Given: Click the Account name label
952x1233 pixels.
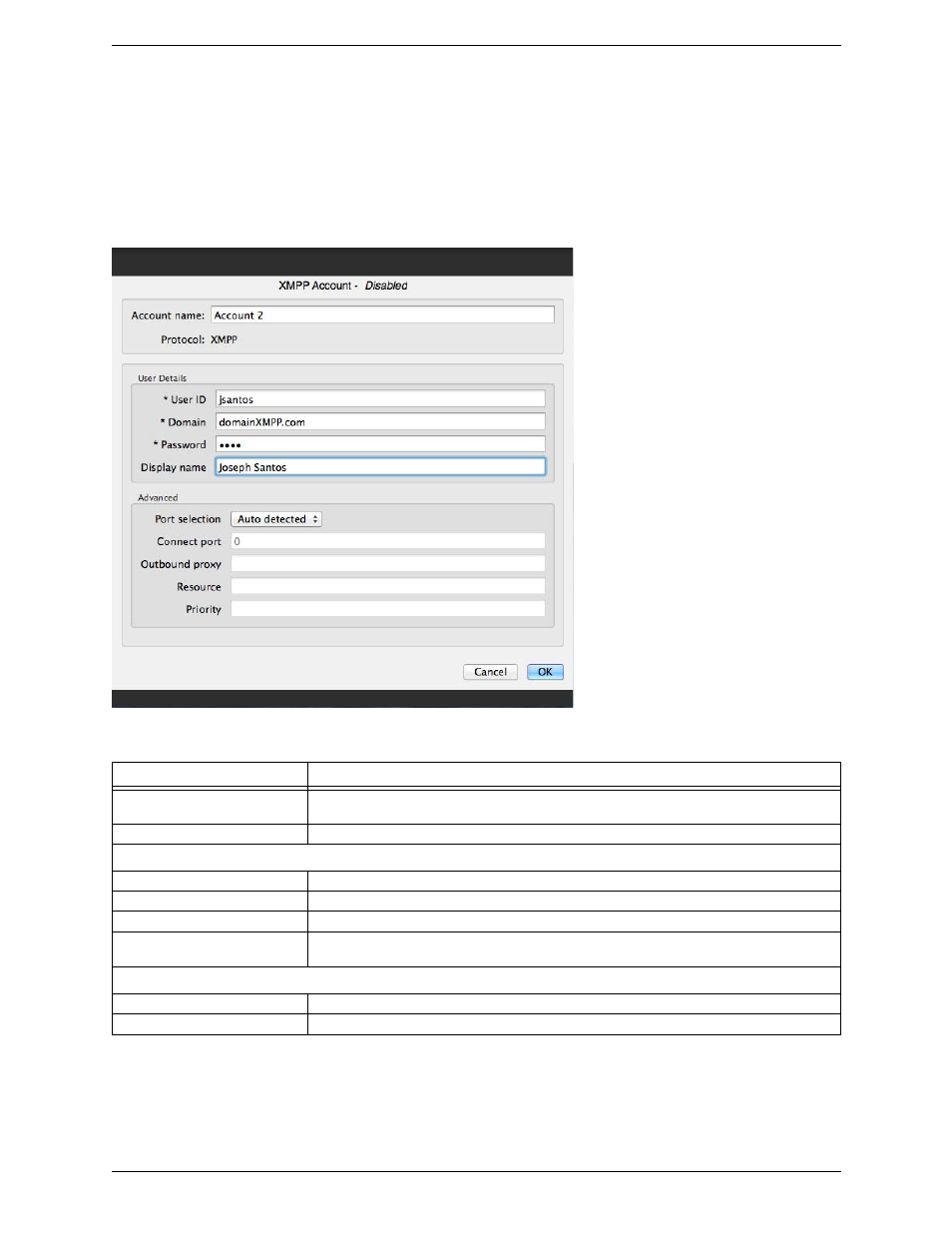Looking at the screenshot, I should (x=168, y=315).
